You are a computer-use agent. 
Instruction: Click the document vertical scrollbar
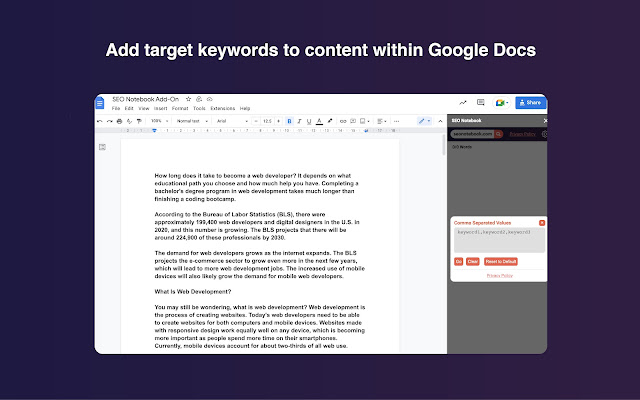pos(444,145)
